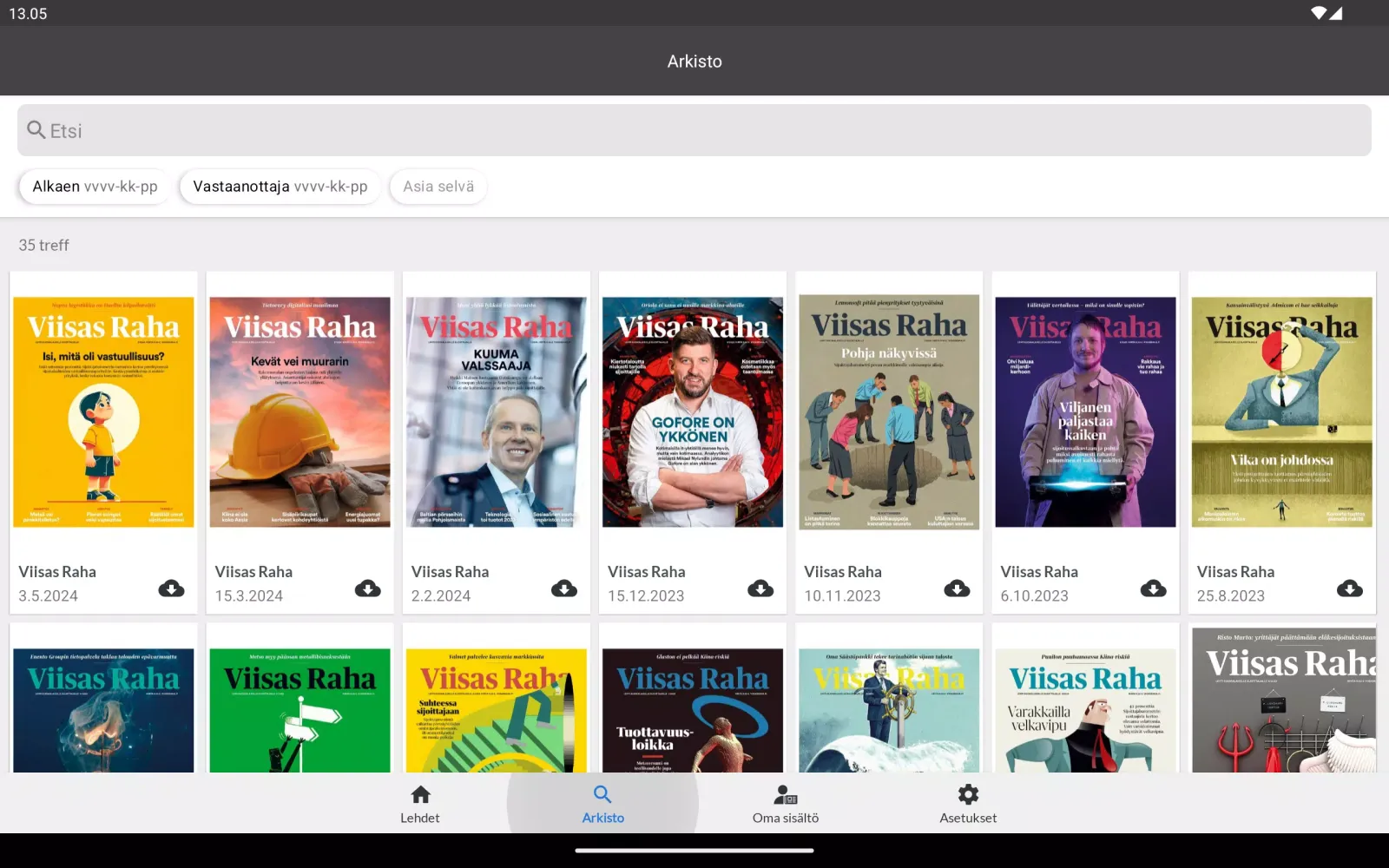Screen dimensions: 1389x868
Task: Open the Kevät vei muurarin hard hat cover
Action: (x=300, y=412)
